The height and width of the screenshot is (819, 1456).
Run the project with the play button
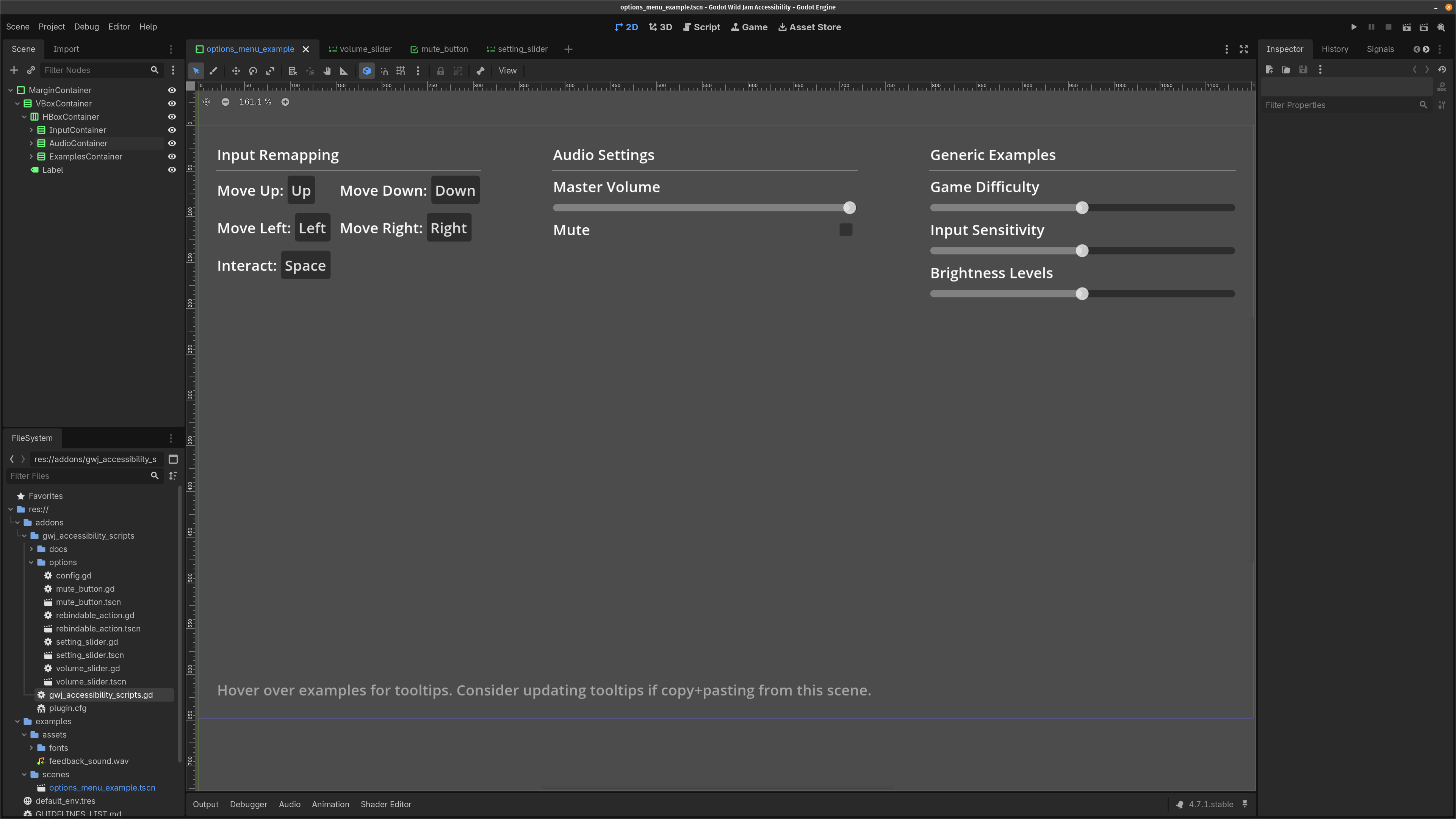pos(1354,27)
